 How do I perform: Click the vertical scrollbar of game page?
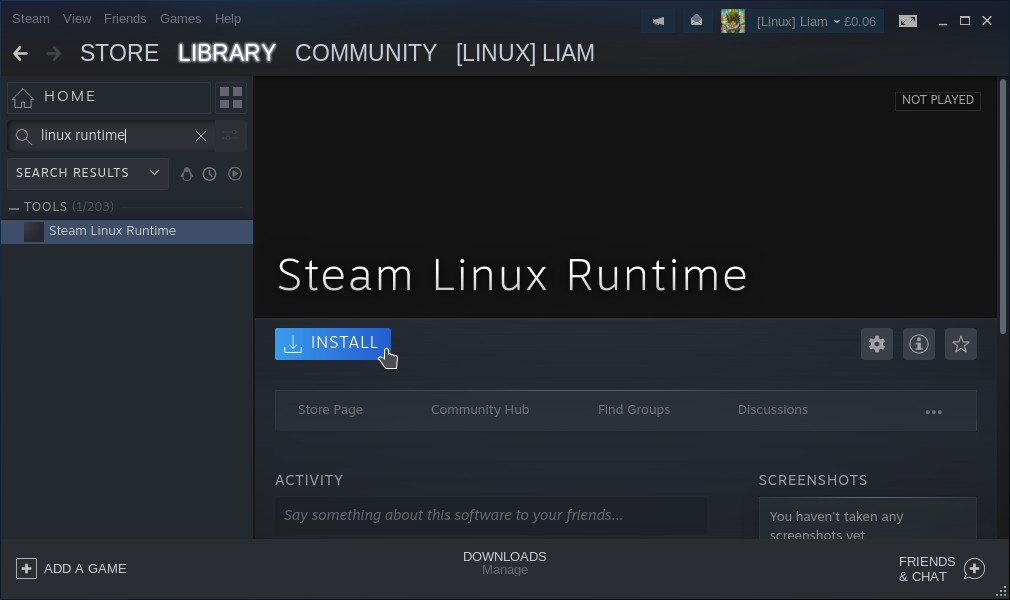[x=1002, y=206]
